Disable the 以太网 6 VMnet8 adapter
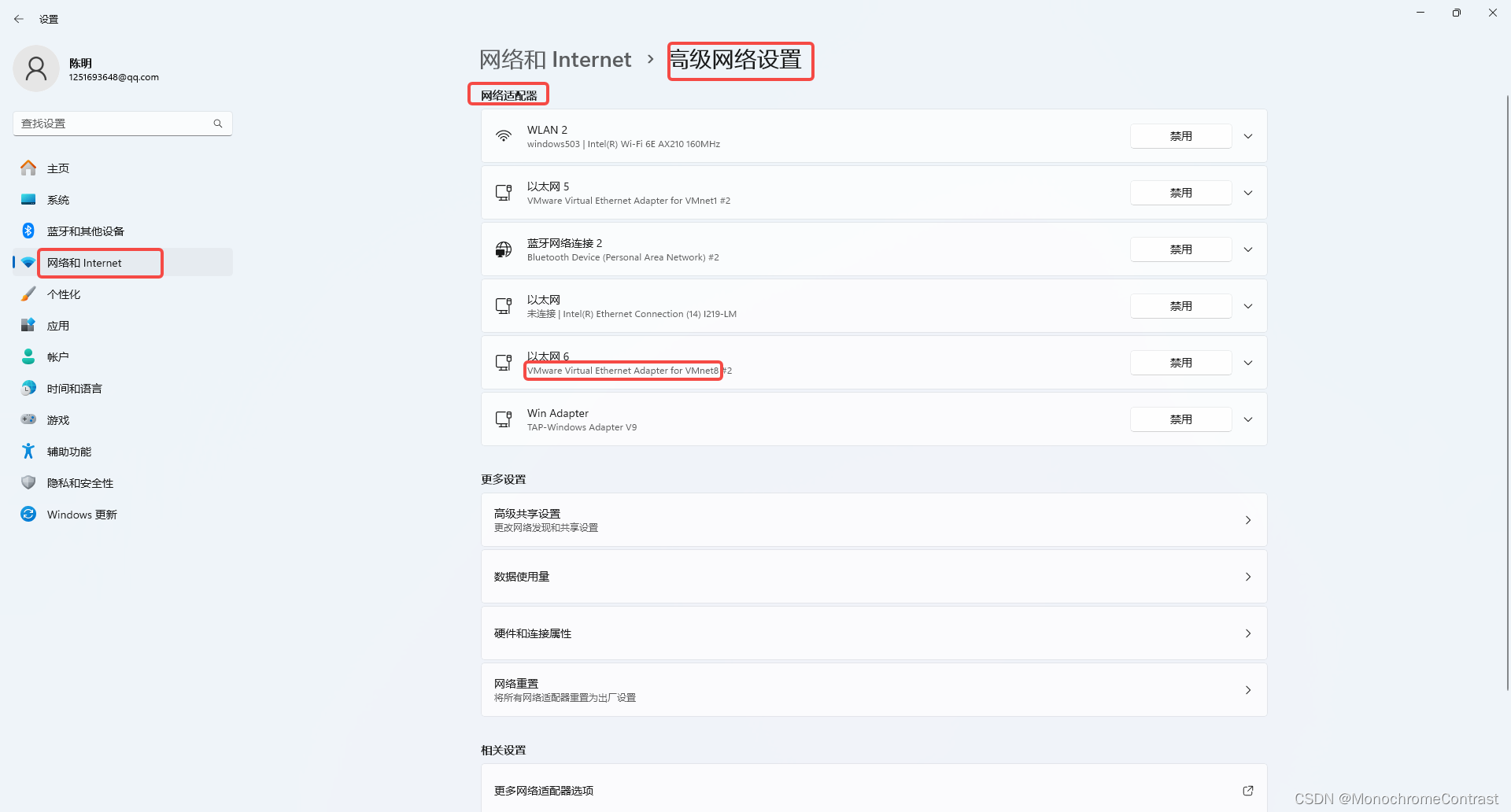The height and width of the screenshot is (812, 1511). coord(1180,363)
